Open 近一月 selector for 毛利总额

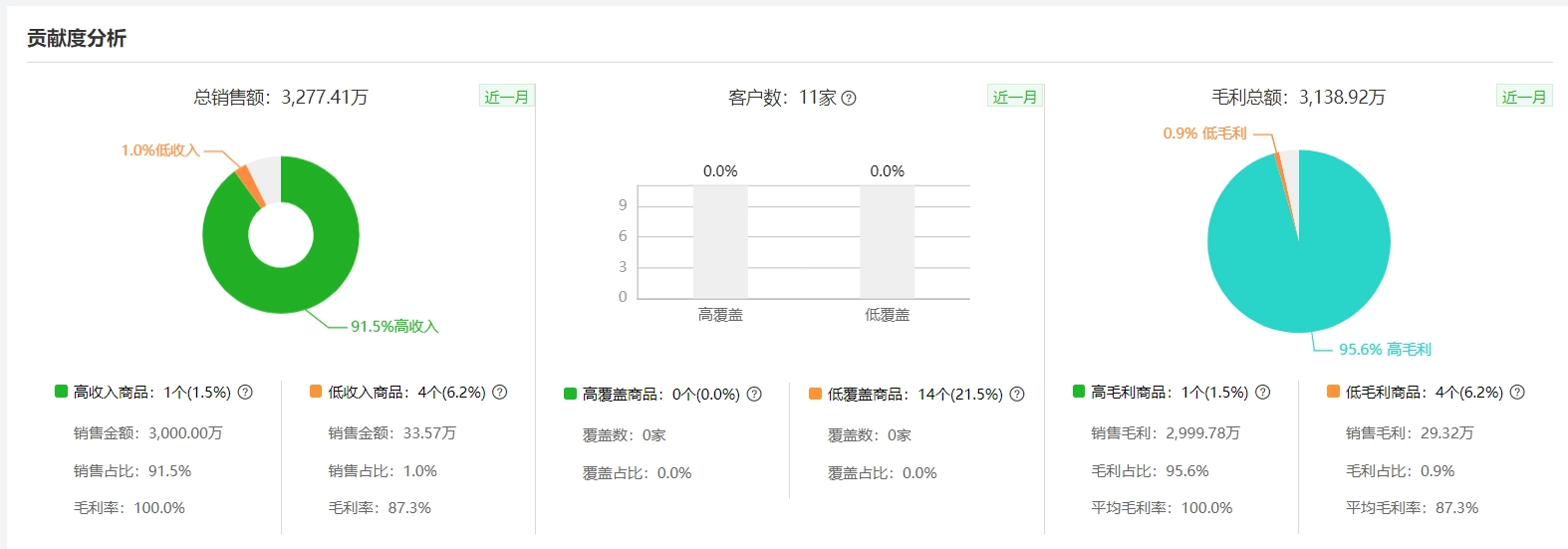[x=1524, y=97]
